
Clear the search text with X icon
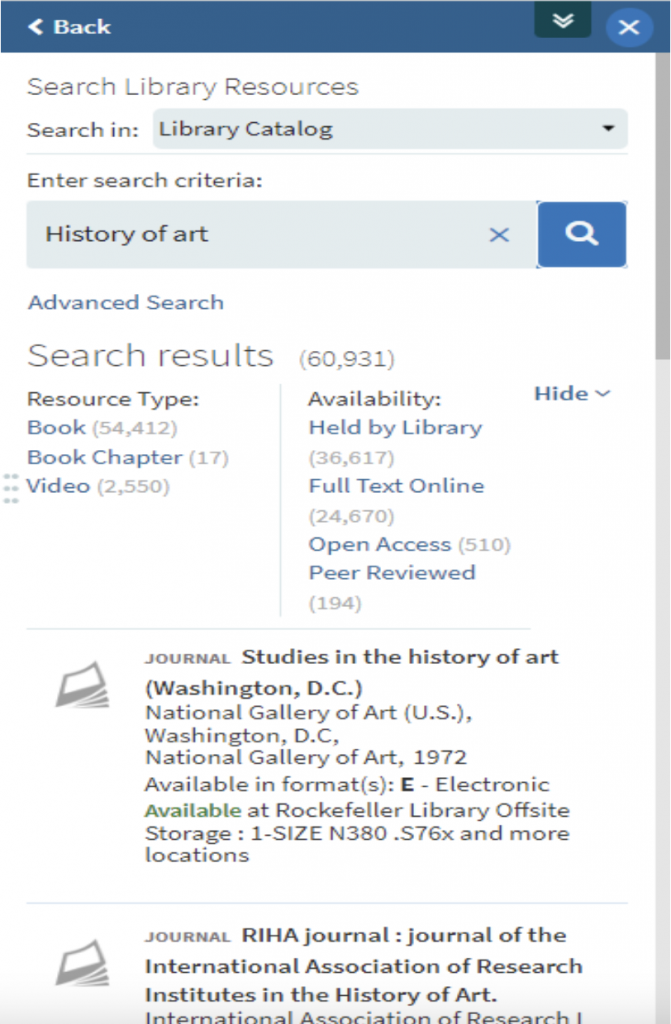click(498, 235)
